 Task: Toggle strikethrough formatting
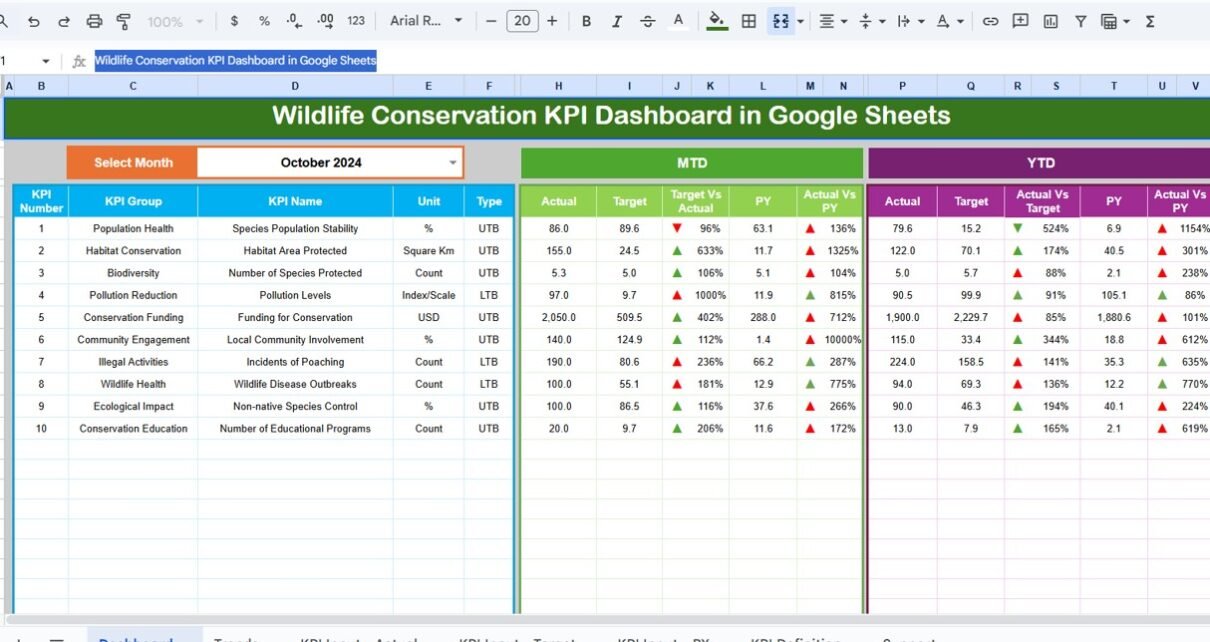coord(647,21)
